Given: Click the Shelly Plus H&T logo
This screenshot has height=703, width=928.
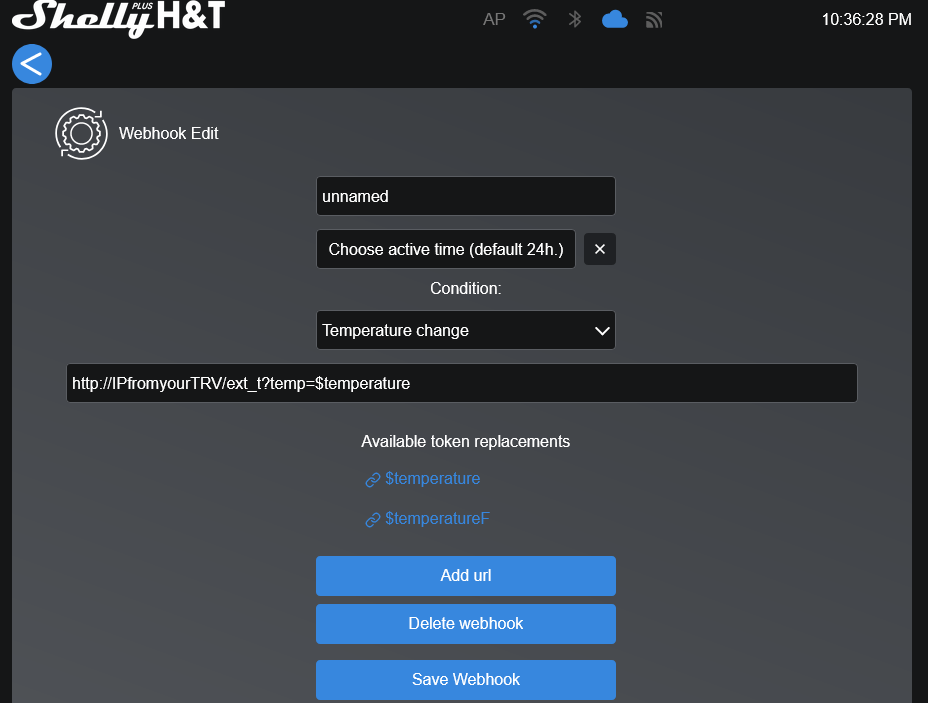Looking at the screenshot, I should click(119, 17).
